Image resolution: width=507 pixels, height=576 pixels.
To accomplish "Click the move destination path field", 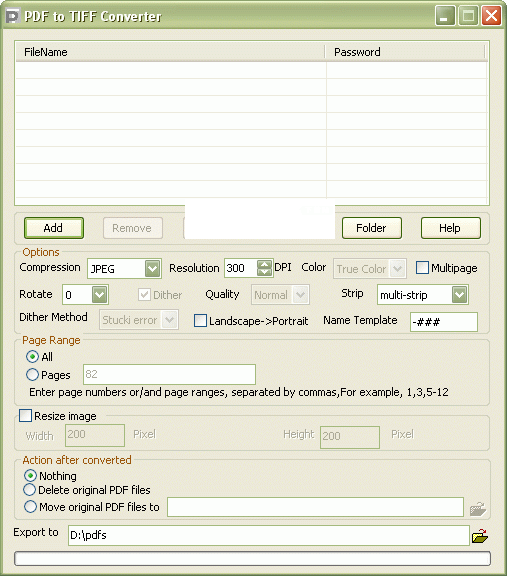I will [x=315, y=507].
